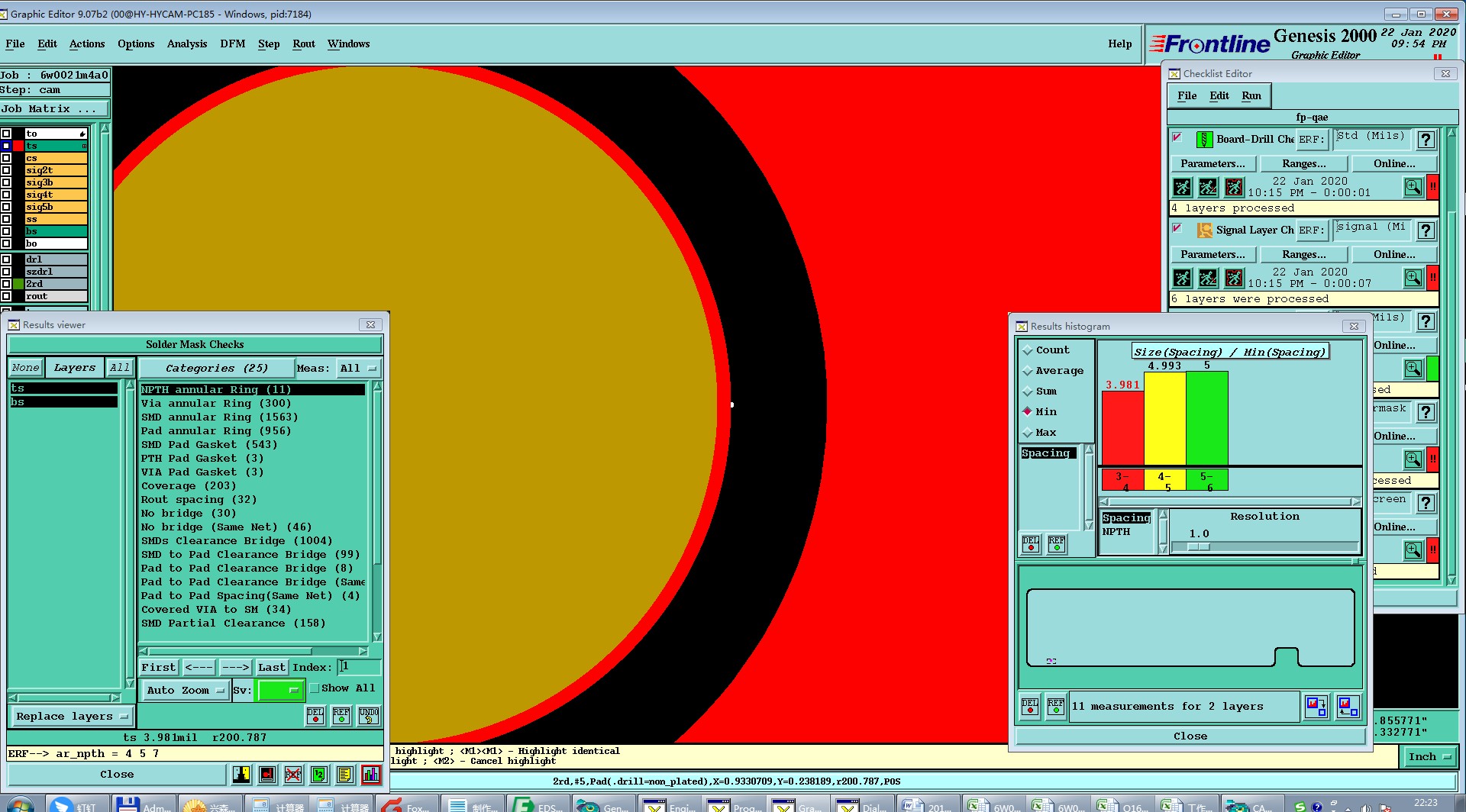Open the DFM menu

point(233,44)
